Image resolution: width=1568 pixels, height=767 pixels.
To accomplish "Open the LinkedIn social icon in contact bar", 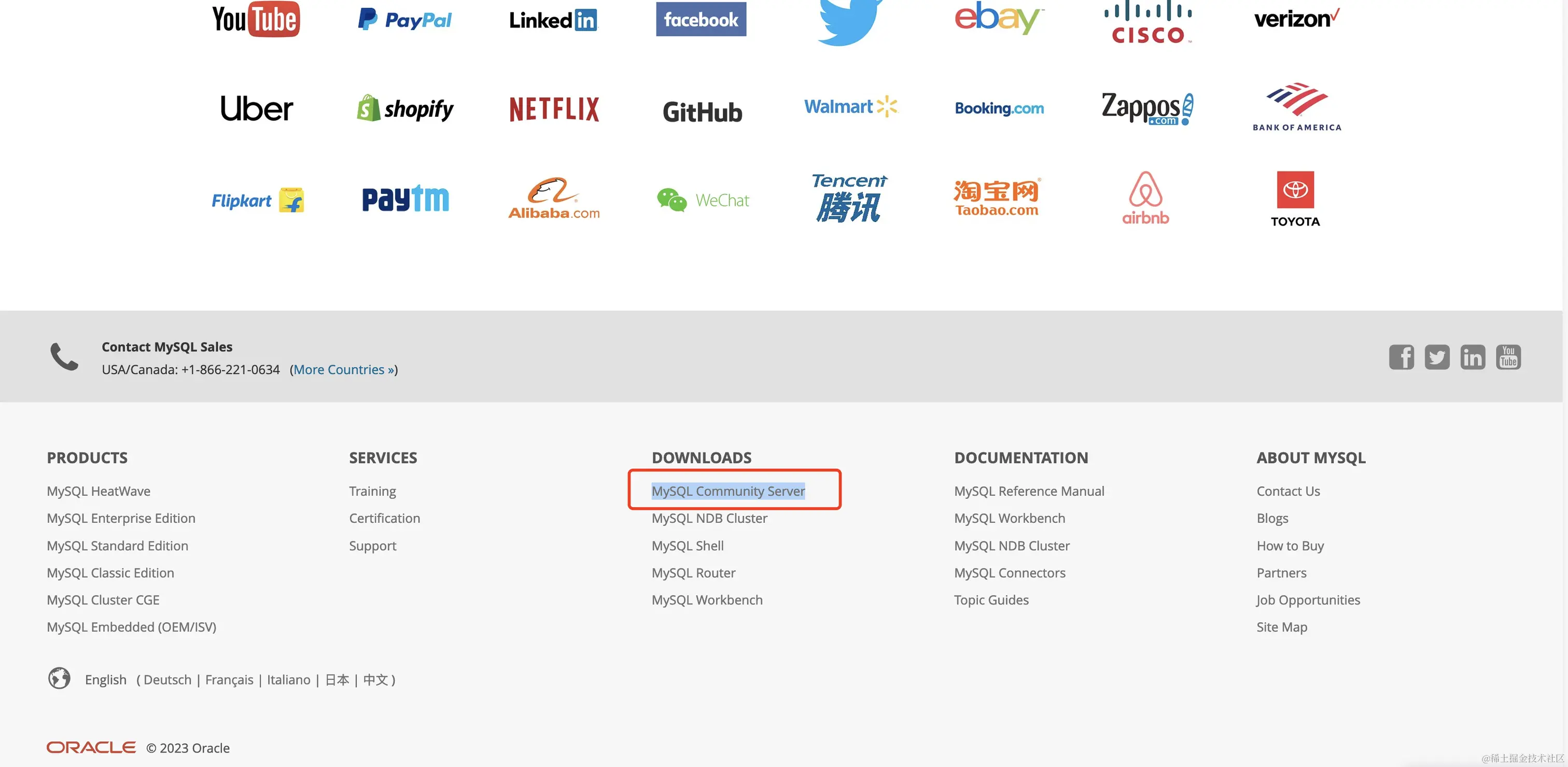I will [x=1473, y=357].
